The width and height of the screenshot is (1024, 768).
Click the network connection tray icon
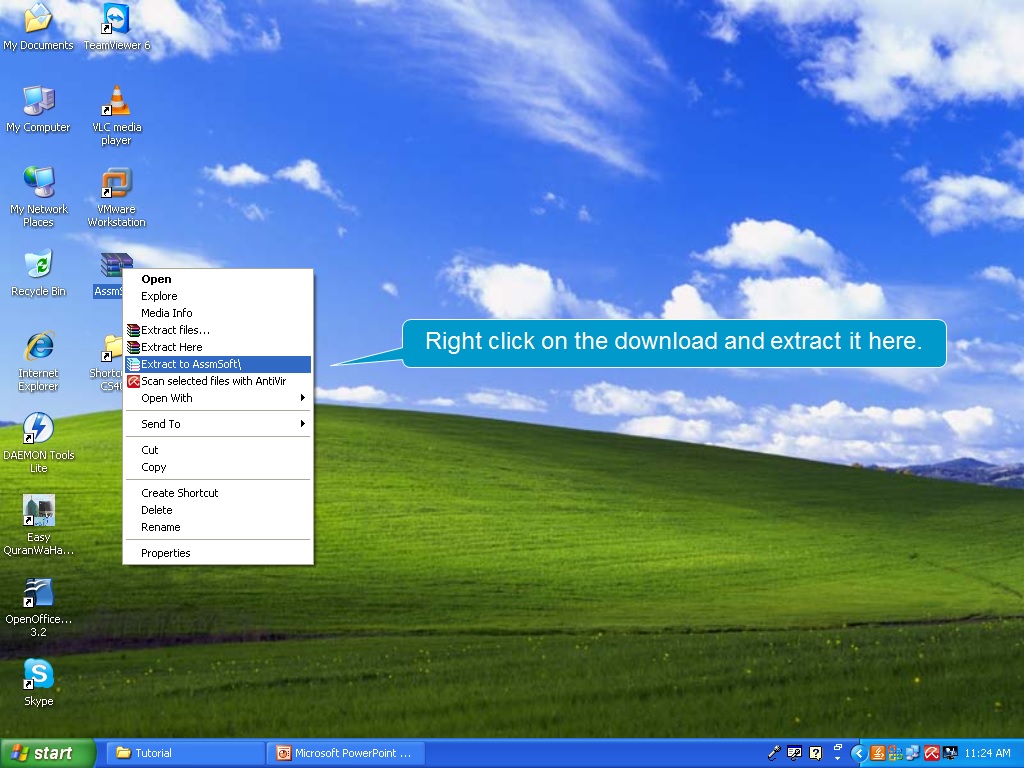pyautogui.click(x=913, y=754)
